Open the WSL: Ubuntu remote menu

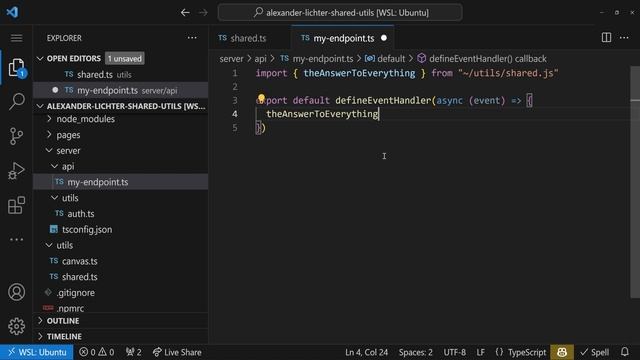point(37,352)
